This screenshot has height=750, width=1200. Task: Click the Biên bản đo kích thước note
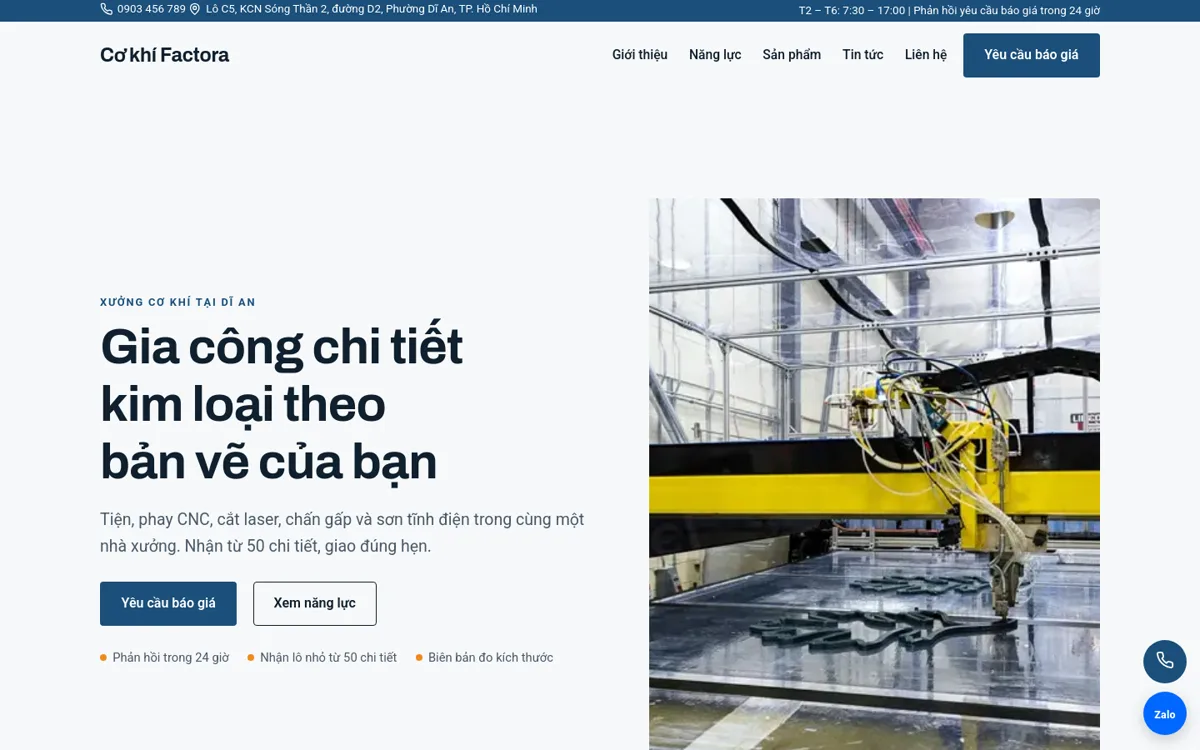click(x=484, y=657)
